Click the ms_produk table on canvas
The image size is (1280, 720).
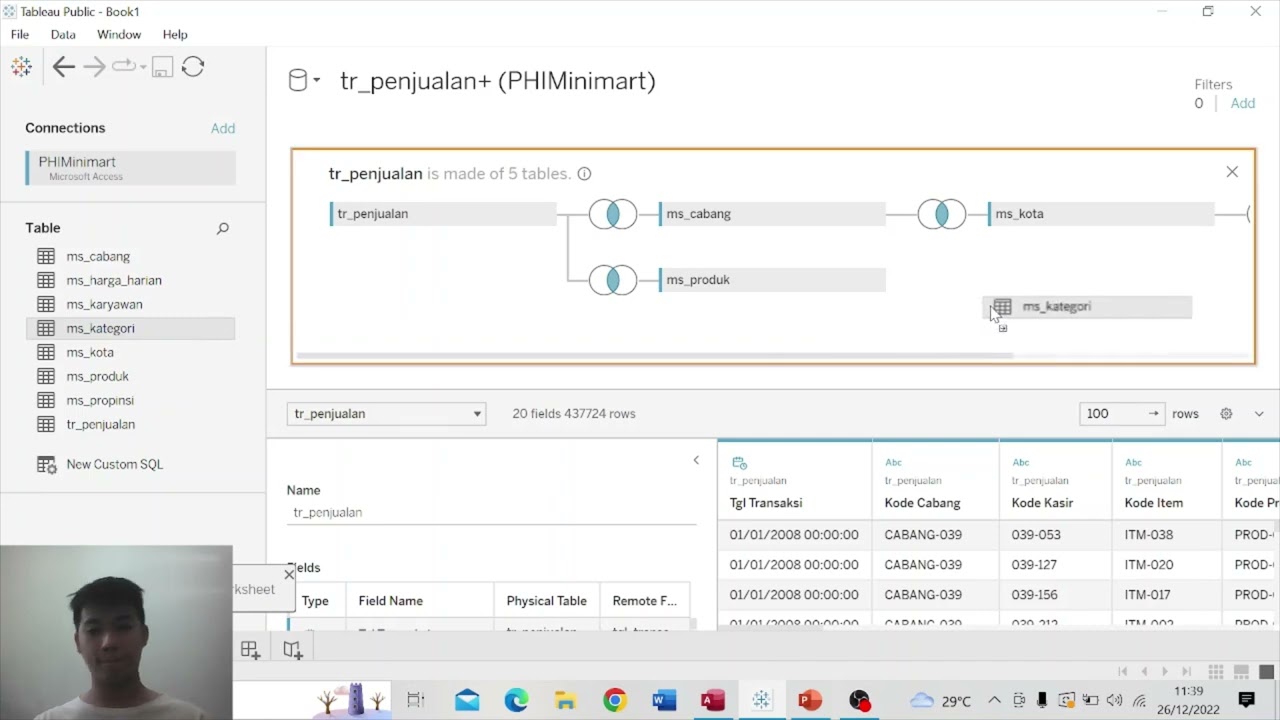[772, 280]
